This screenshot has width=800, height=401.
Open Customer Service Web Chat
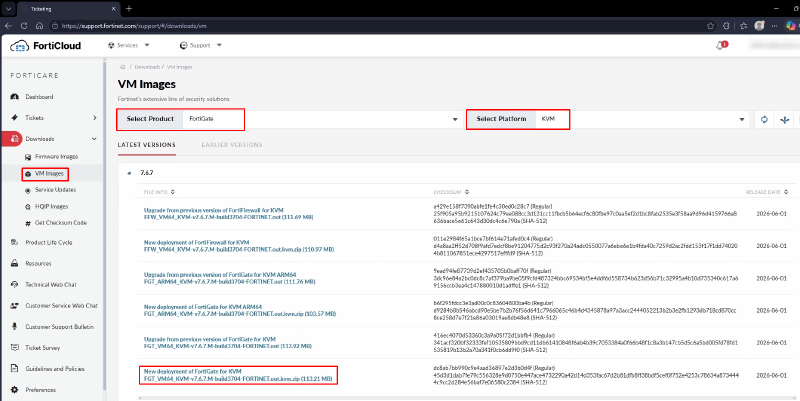[61, 306]
